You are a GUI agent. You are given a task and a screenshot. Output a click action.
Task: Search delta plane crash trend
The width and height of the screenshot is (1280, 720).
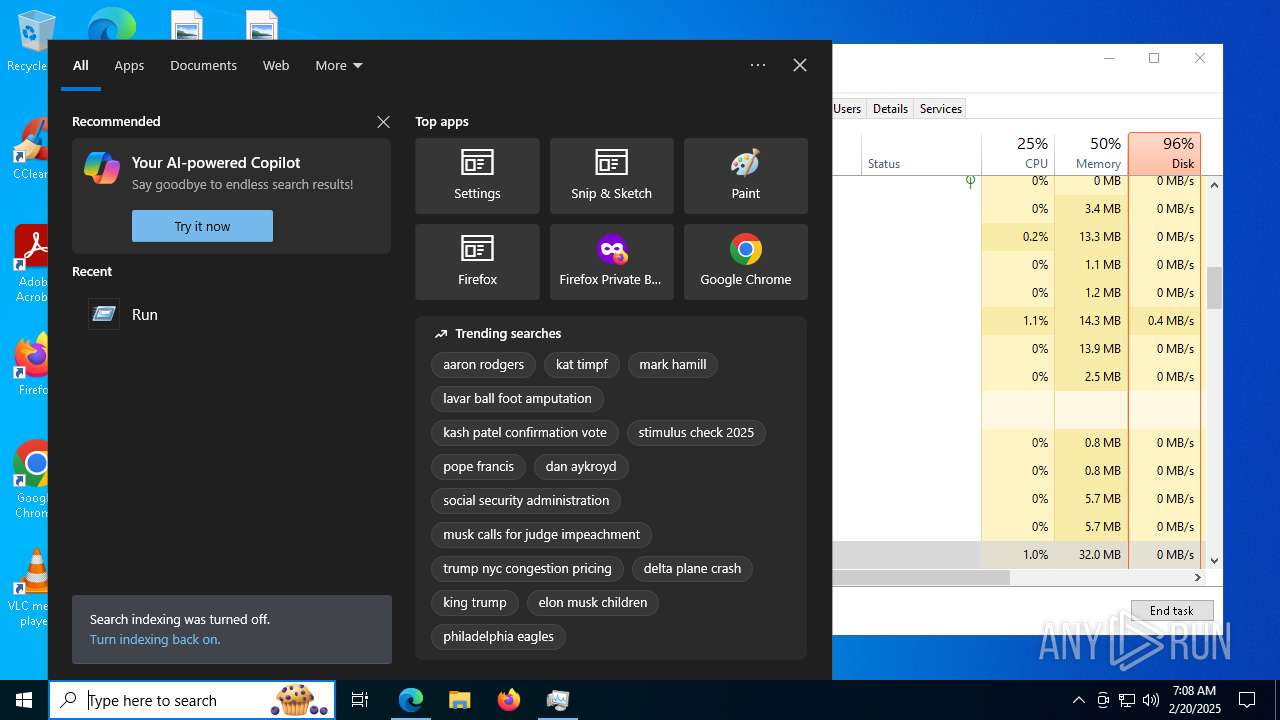pos(692,569)
